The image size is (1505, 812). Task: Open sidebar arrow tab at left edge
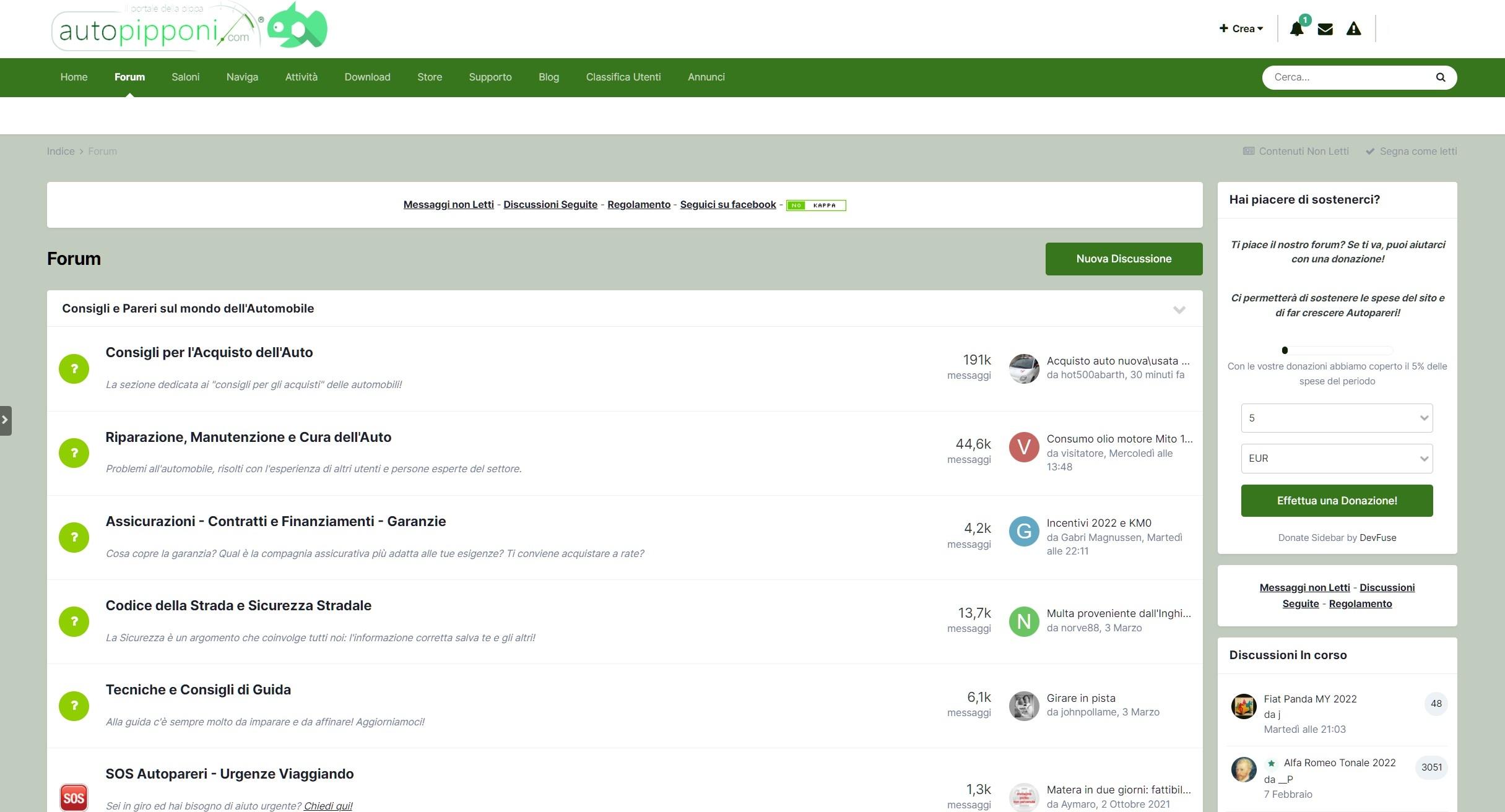click(x=5, y=420)
